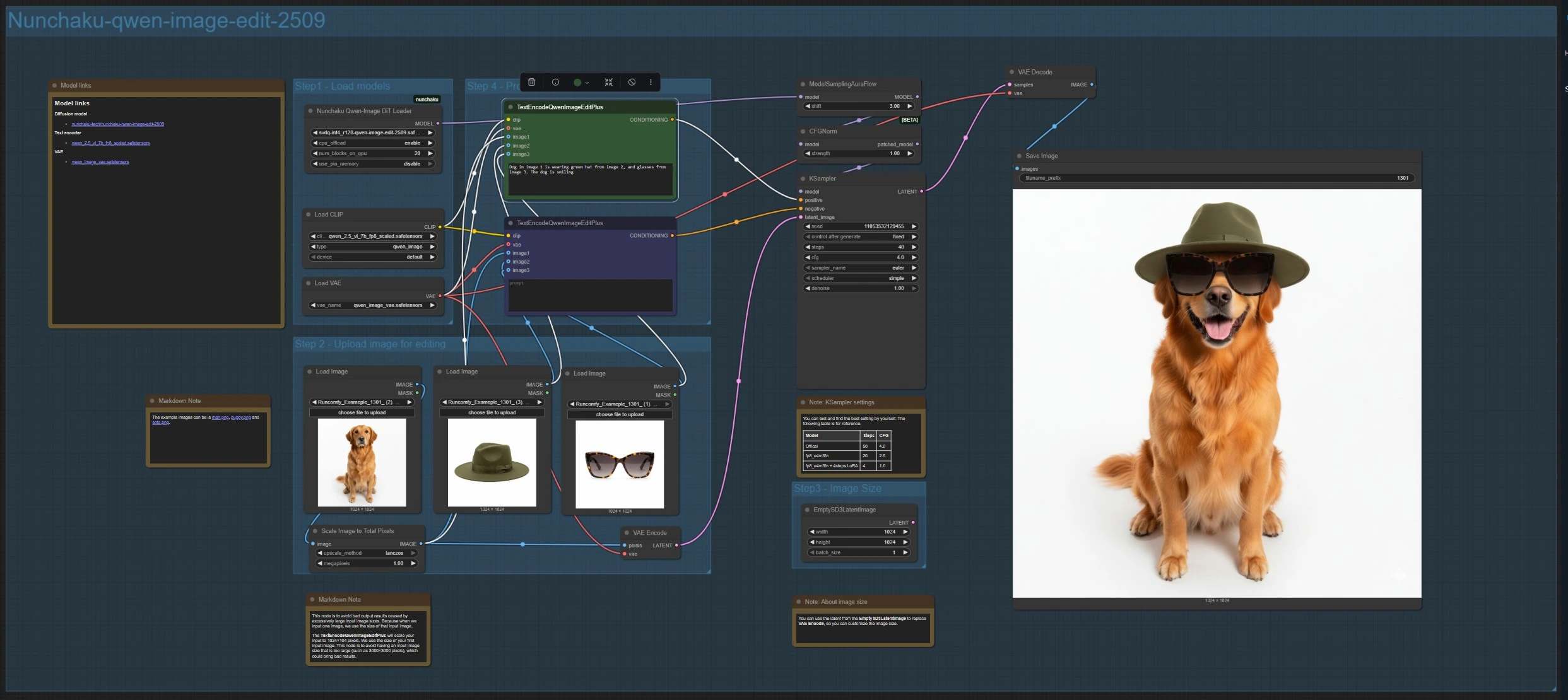Viewport: 1568px width, 700px height.
Task: Click the dog prompt text box in green node
Action: [591, 178]
